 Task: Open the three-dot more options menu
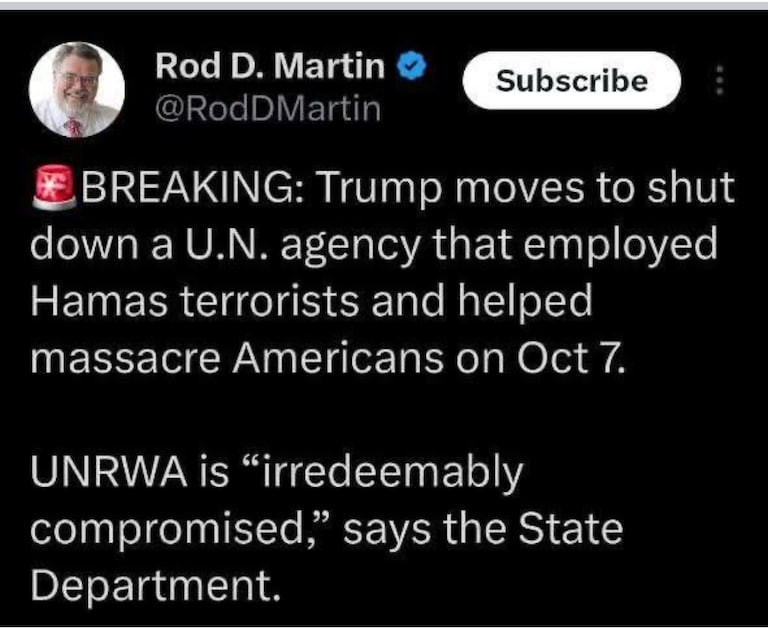pos(719,80)
